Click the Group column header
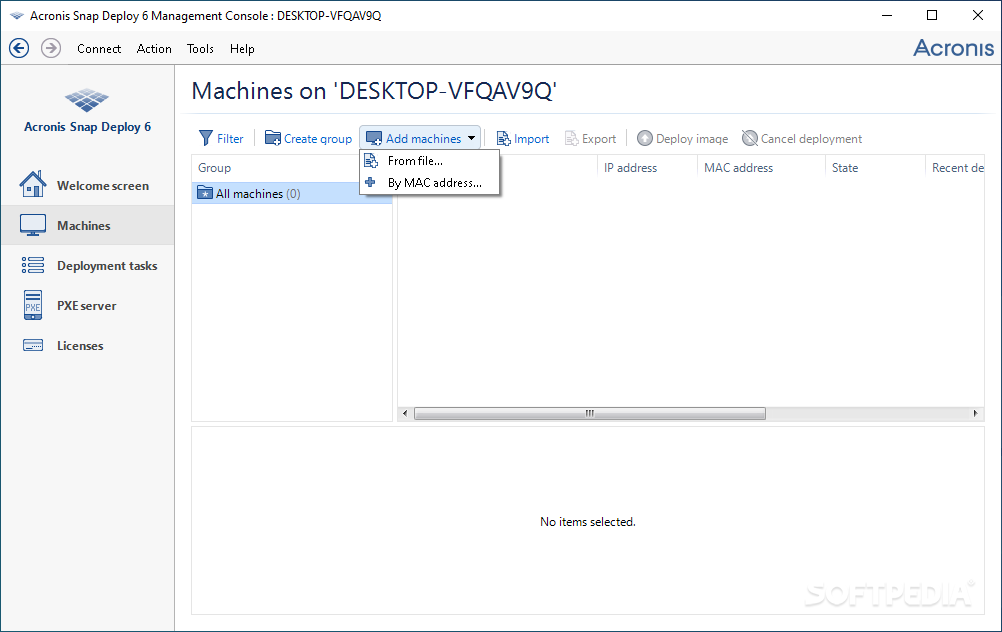Image resolution: width=1002 pixels, height=632 pixels. (x=214, y=167)
